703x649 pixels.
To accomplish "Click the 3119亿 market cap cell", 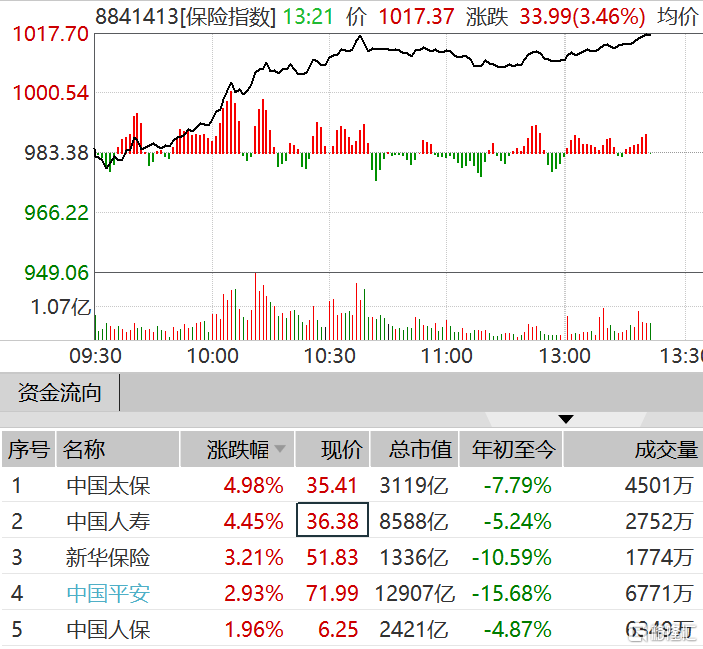I will click(414, 486).
